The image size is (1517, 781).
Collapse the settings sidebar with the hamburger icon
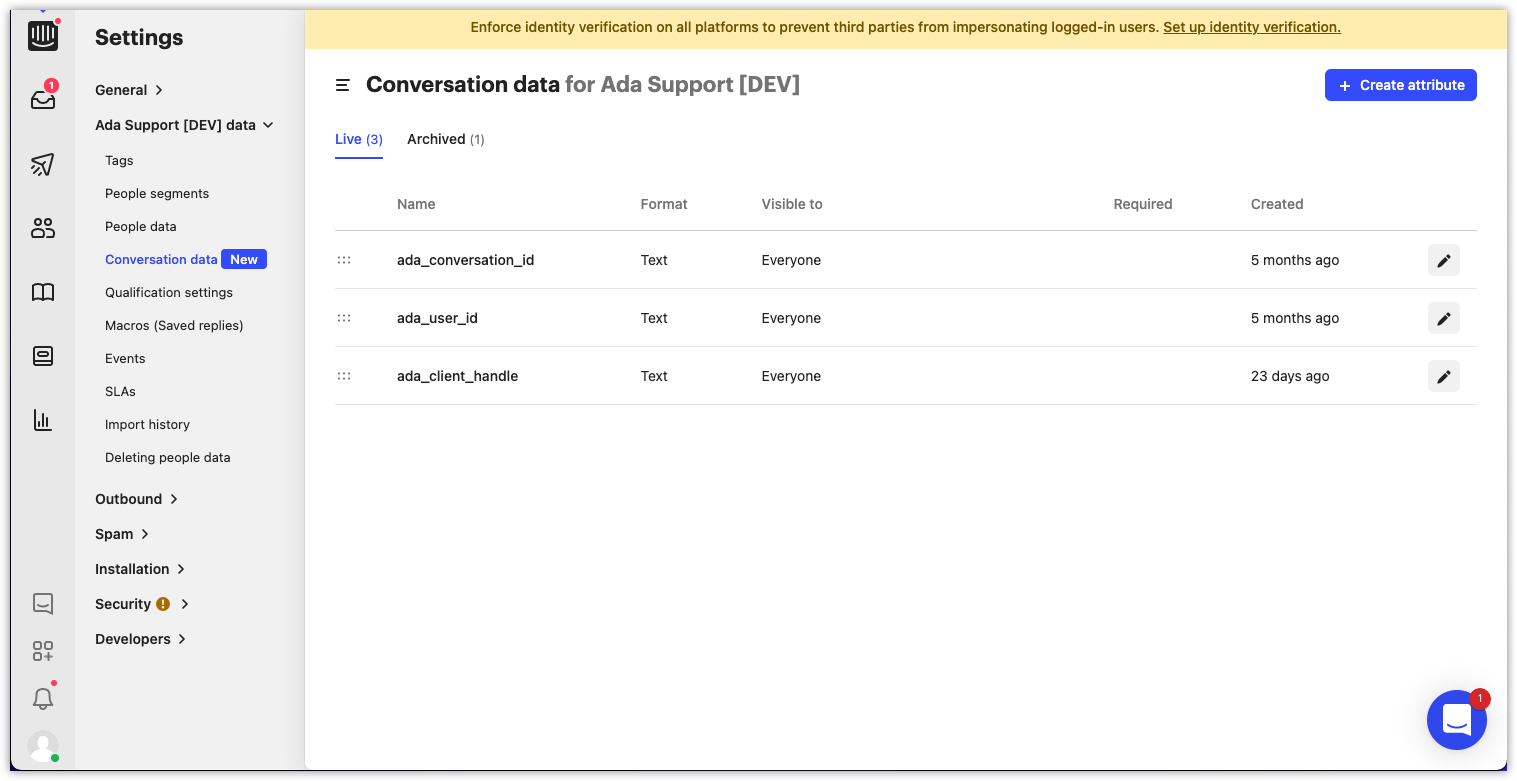pos(342,85)
